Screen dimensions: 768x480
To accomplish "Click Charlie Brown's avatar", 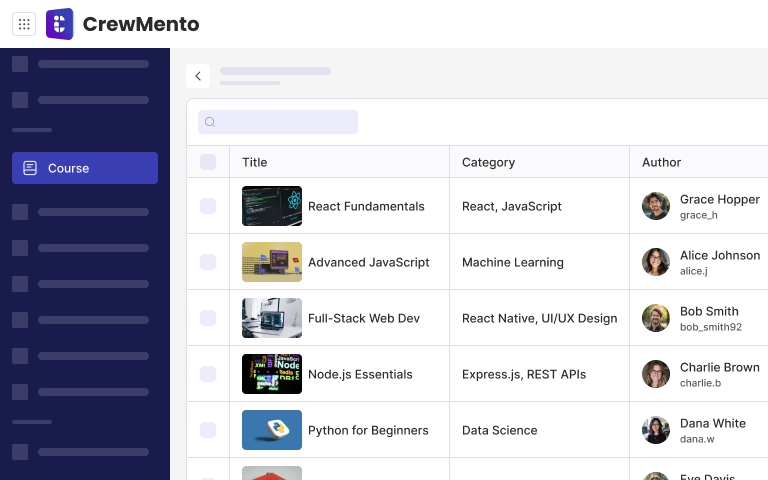I will (656, 374).
